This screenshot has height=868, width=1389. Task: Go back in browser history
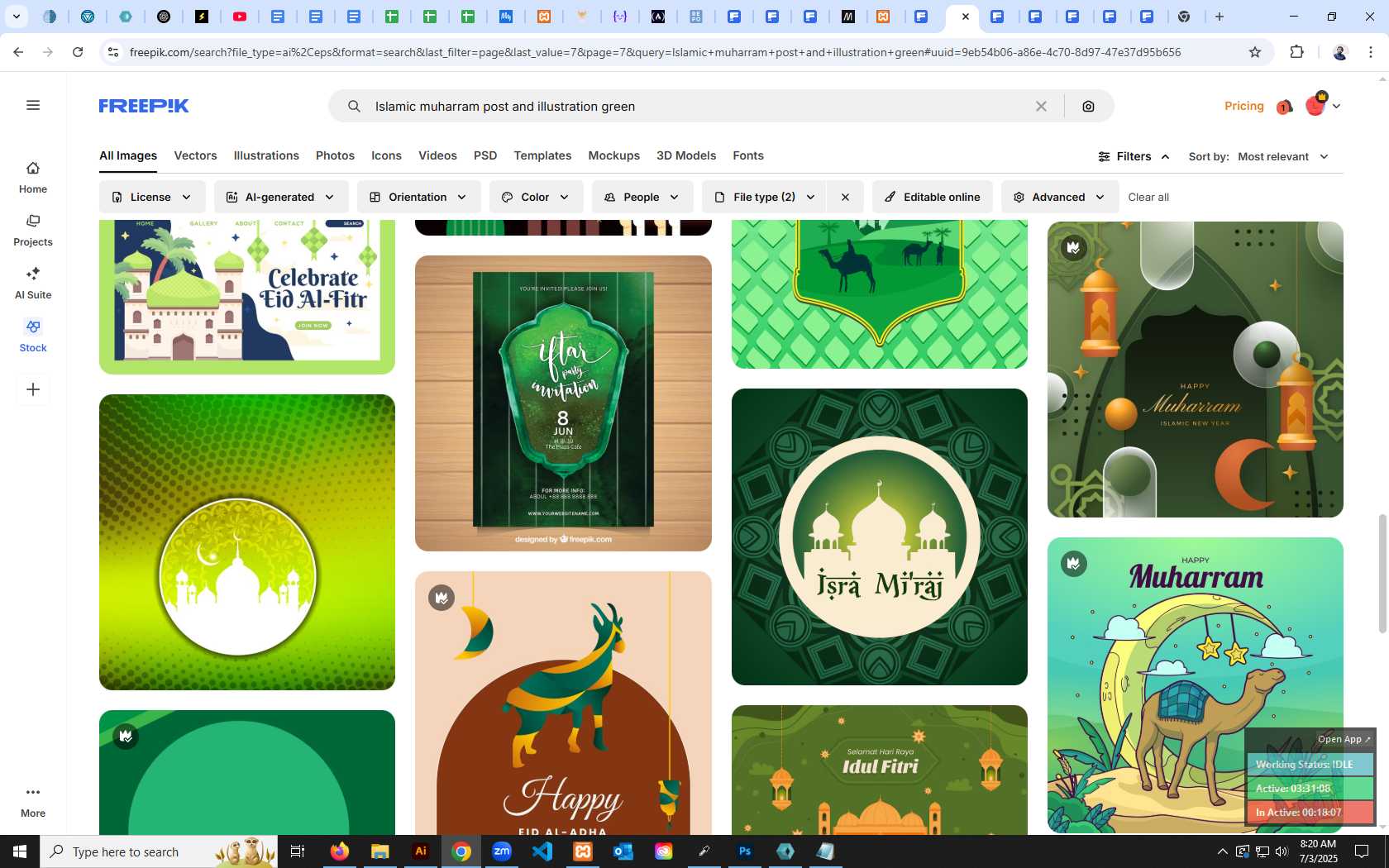point(18,52)
